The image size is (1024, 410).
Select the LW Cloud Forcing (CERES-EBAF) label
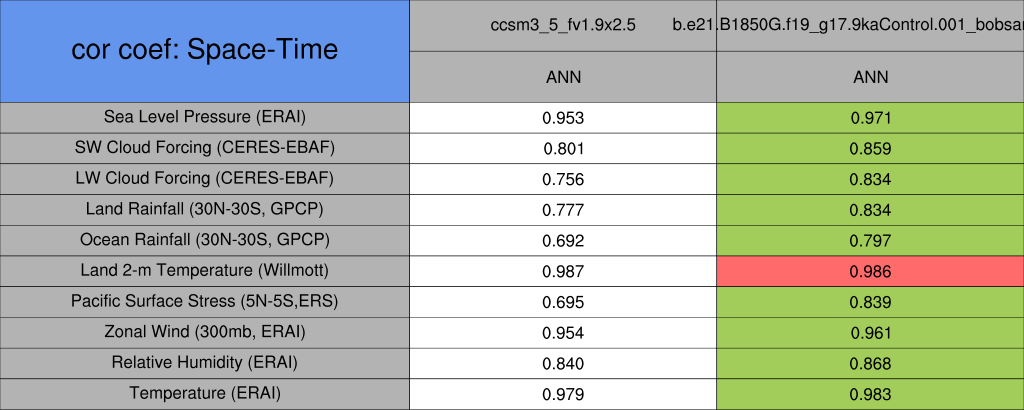205,179
